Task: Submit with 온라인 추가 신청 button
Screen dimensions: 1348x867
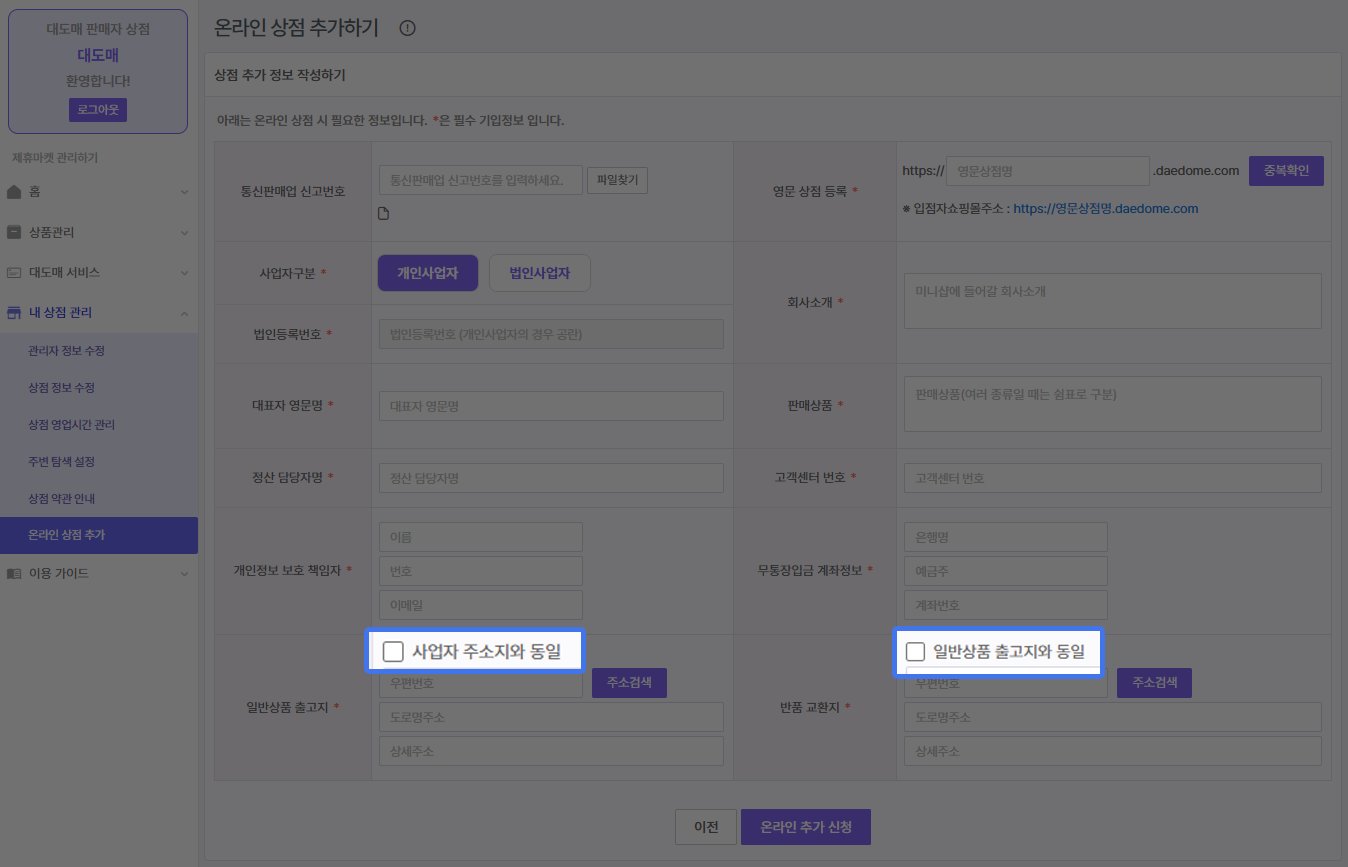Action: coord(805,827)
